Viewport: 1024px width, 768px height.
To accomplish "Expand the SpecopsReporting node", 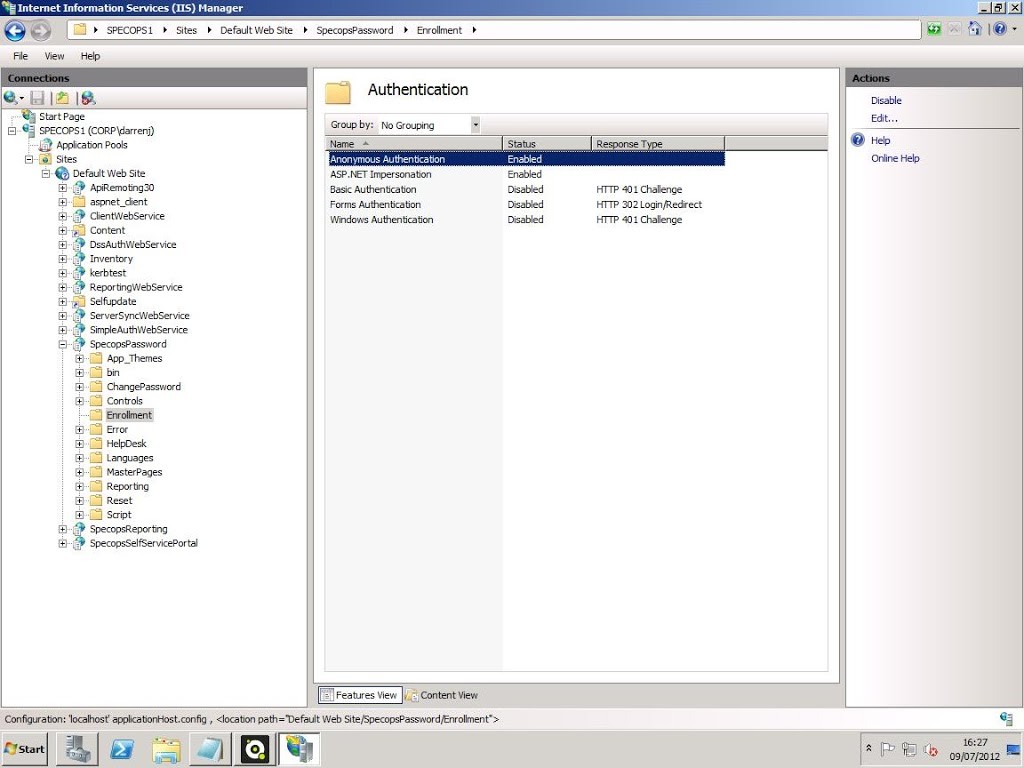I will tap(63, 529).
